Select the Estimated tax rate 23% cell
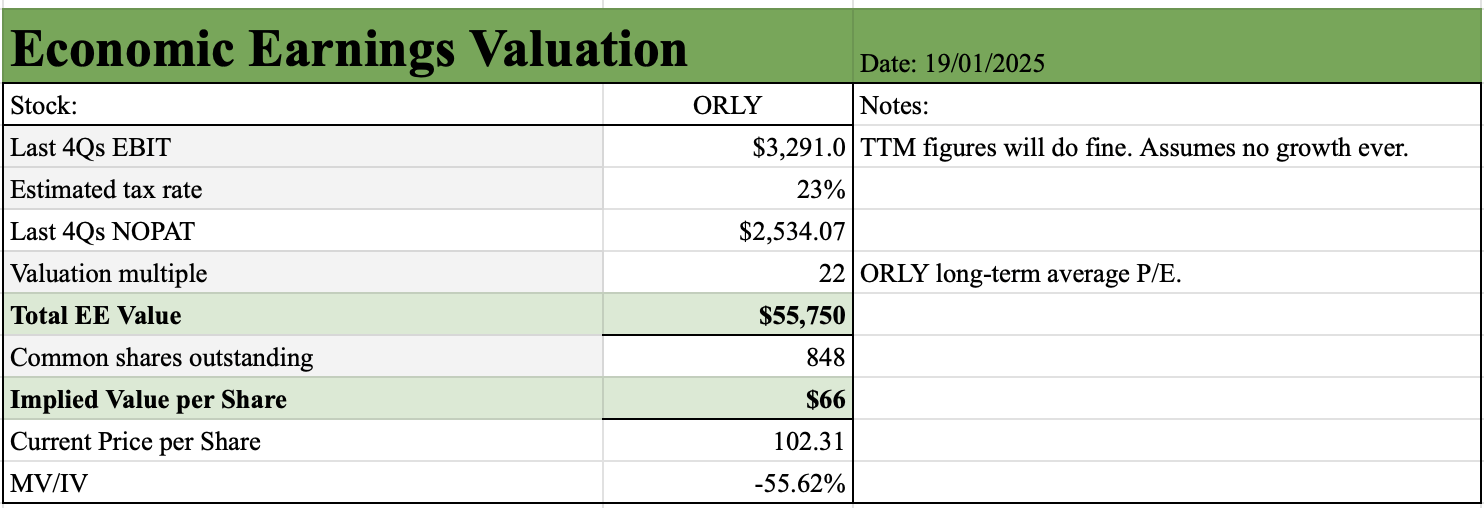 coord(728,189)
